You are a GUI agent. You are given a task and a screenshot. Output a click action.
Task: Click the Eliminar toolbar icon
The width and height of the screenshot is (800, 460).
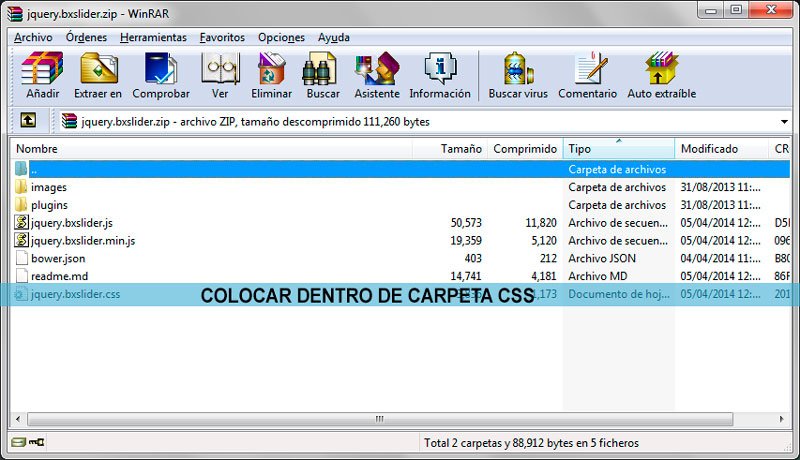[271, 75]
